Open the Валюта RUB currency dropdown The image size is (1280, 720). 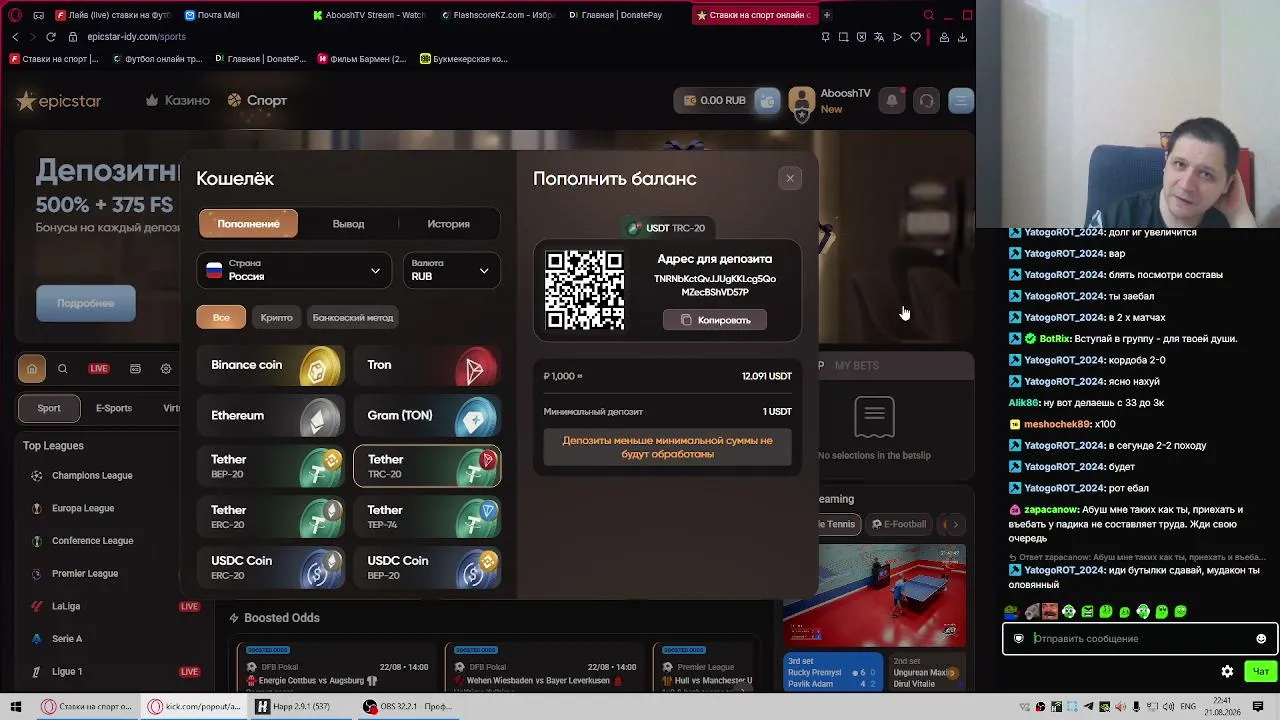(x=451, y=270)
